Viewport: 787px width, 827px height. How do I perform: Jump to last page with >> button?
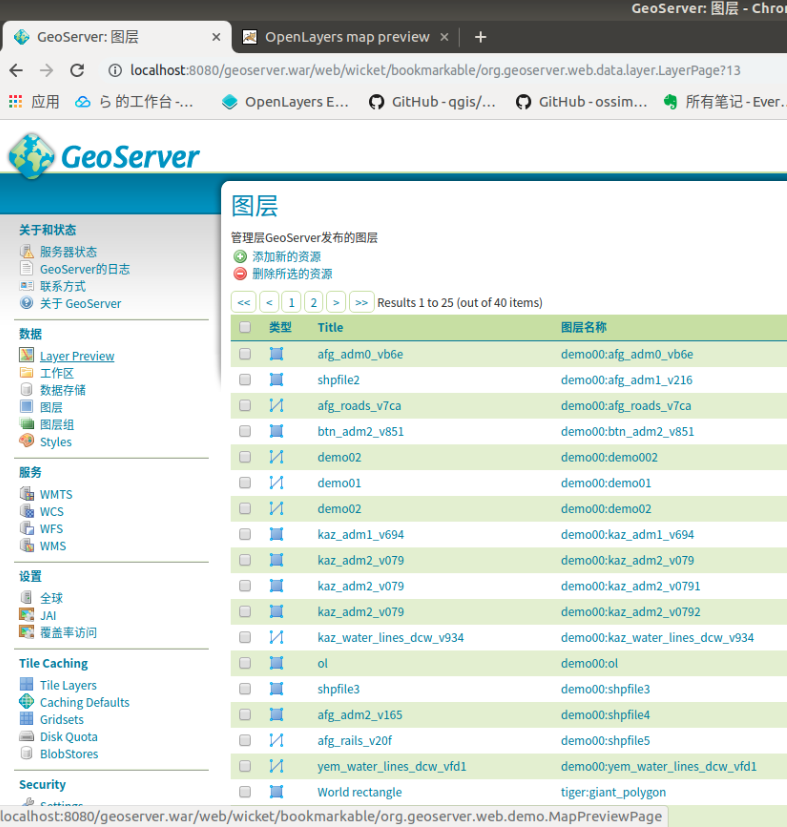click(x=361, y=302)
